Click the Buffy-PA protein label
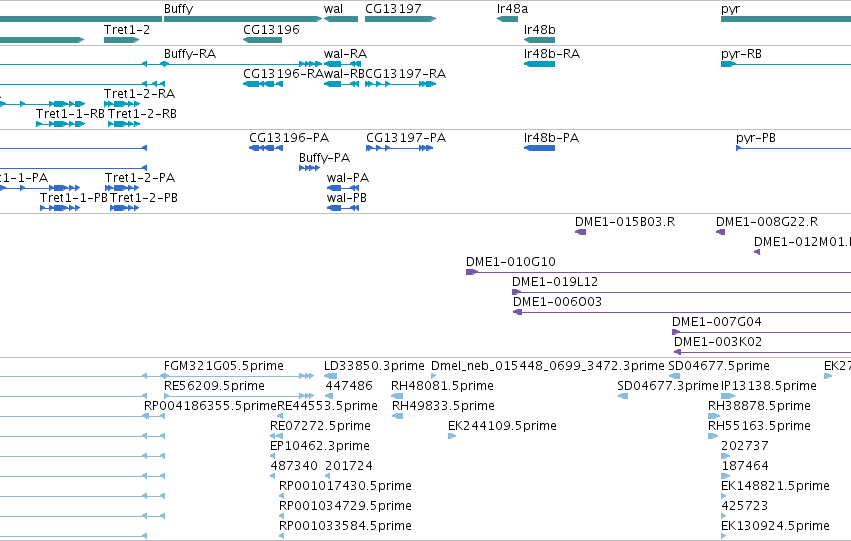 click(x=325, y=158)
